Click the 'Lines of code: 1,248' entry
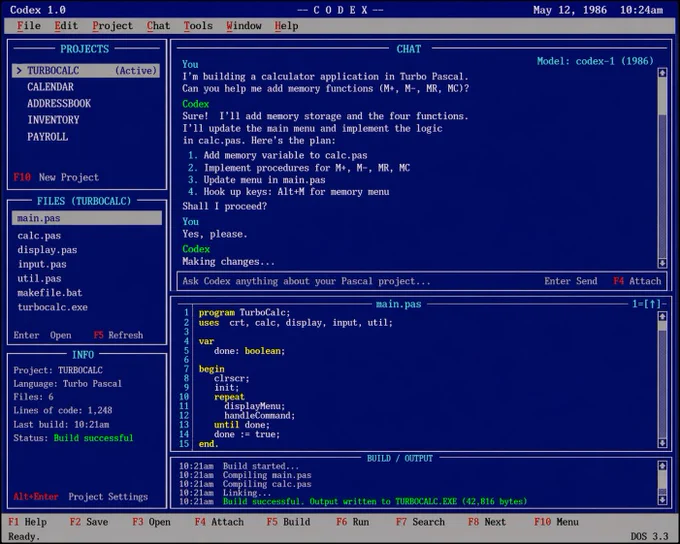Screen dimensions: 680x544 (x=62, y=410)
